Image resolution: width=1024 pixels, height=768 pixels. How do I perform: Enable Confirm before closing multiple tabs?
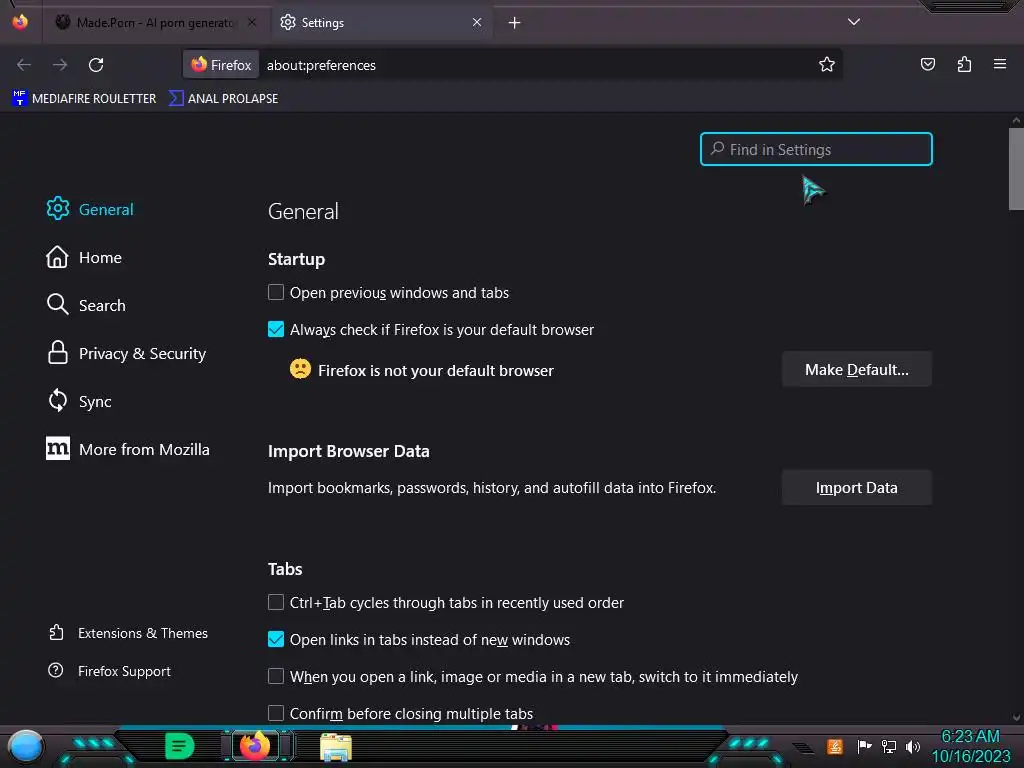tap(276, 712)
